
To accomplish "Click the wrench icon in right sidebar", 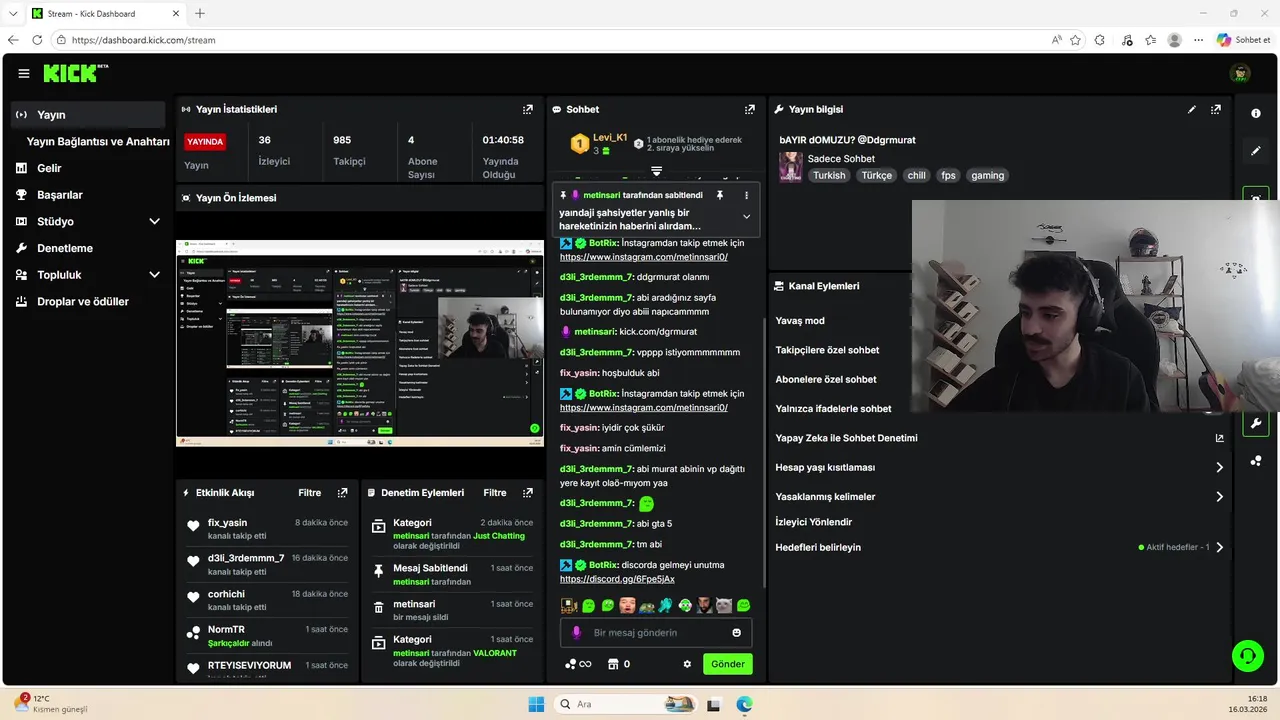I will (x=1256, y=423).
